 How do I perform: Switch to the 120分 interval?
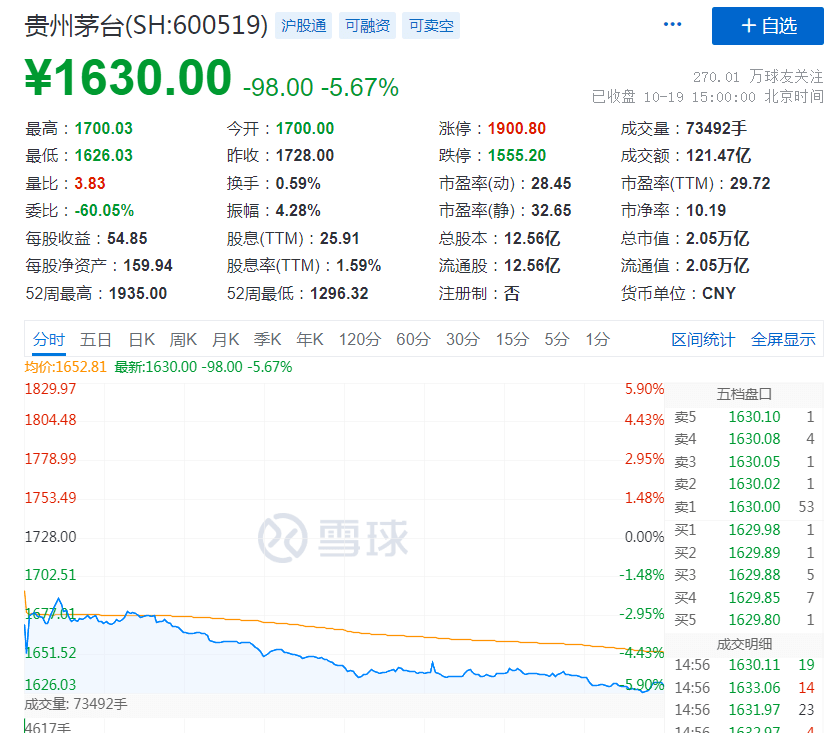359,340
